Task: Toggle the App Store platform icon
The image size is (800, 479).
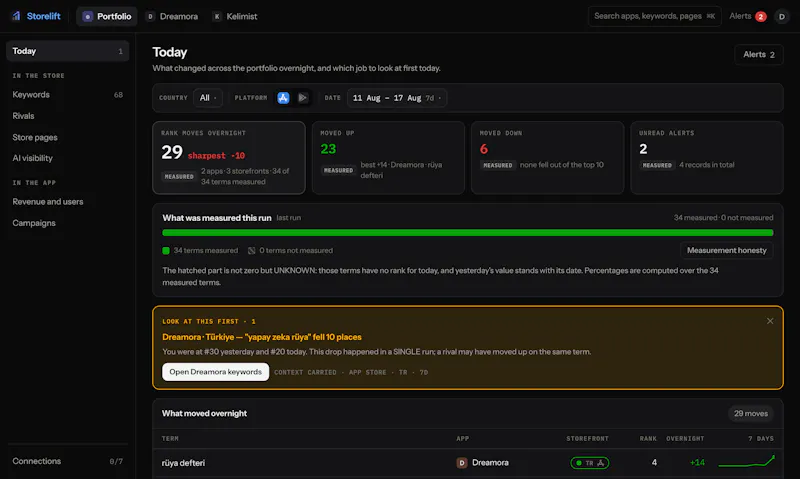Action: [283, 97]
